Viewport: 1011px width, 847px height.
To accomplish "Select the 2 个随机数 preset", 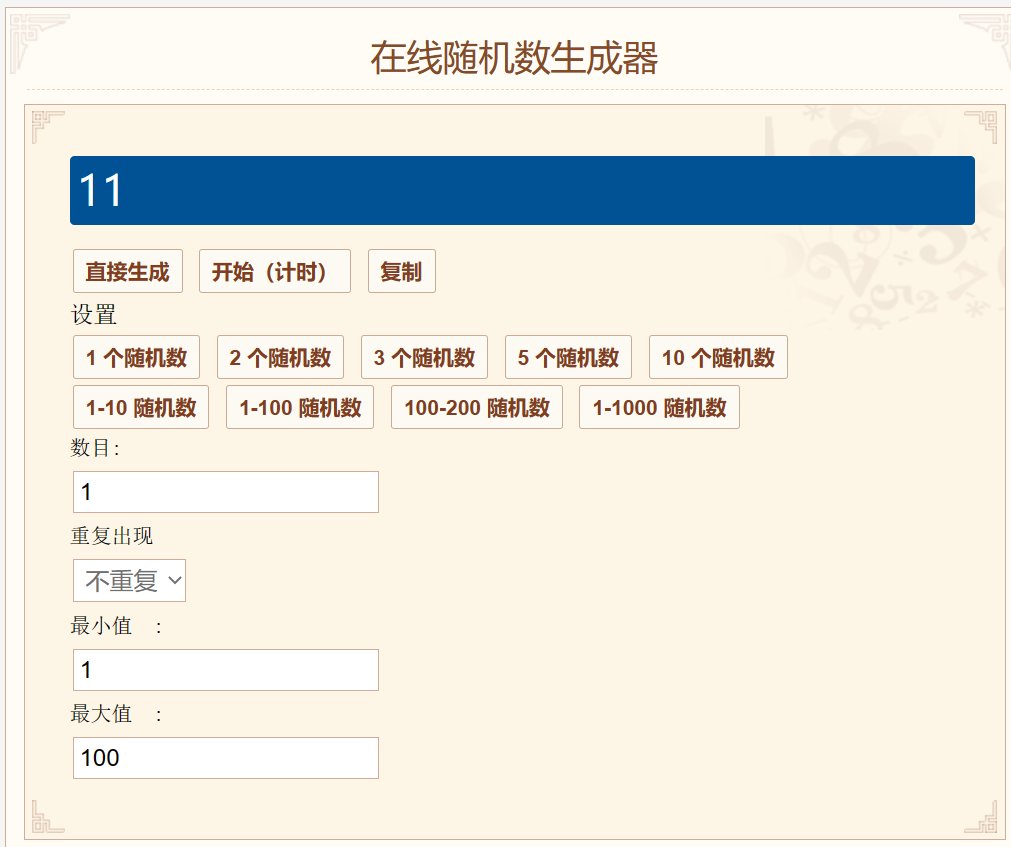I will [280, 357].
